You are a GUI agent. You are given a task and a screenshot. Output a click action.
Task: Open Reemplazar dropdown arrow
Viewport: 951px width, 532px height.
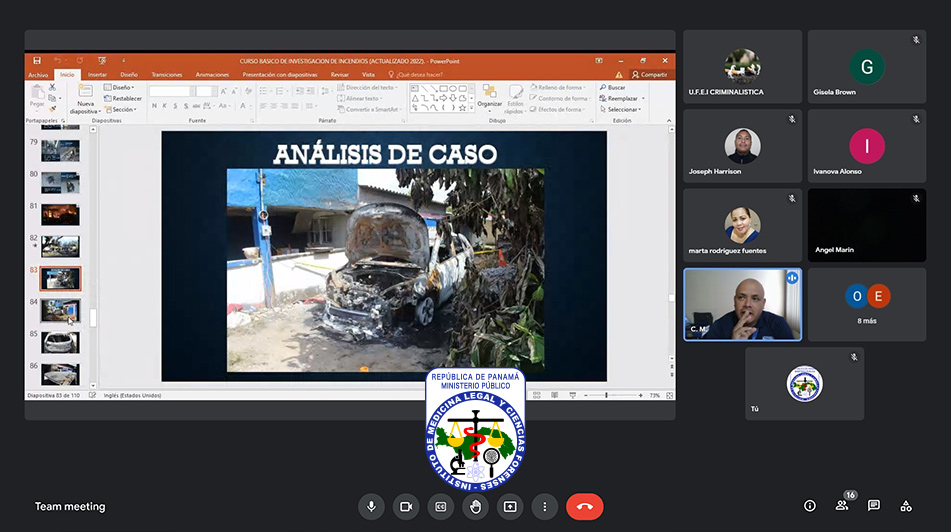643,98
